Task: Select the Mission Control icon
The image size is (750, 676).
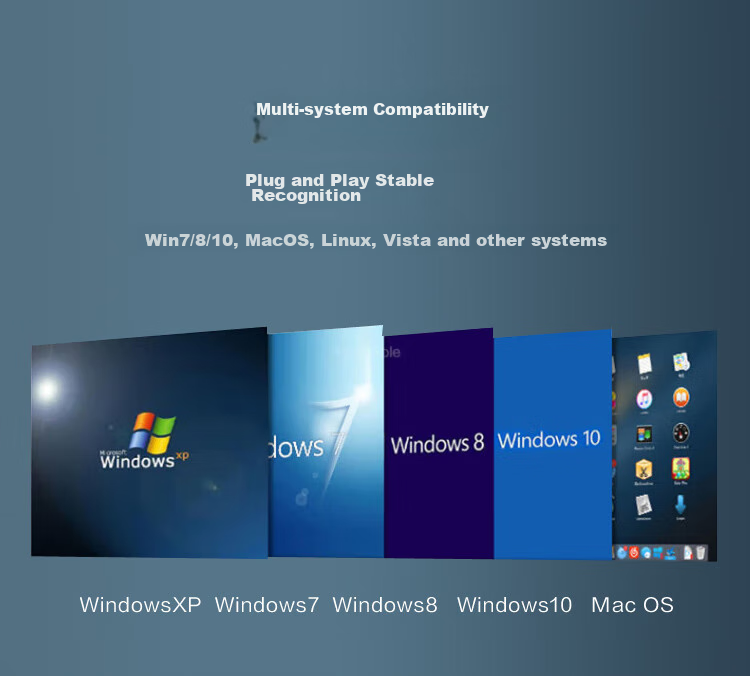Action: pos(644,434)
